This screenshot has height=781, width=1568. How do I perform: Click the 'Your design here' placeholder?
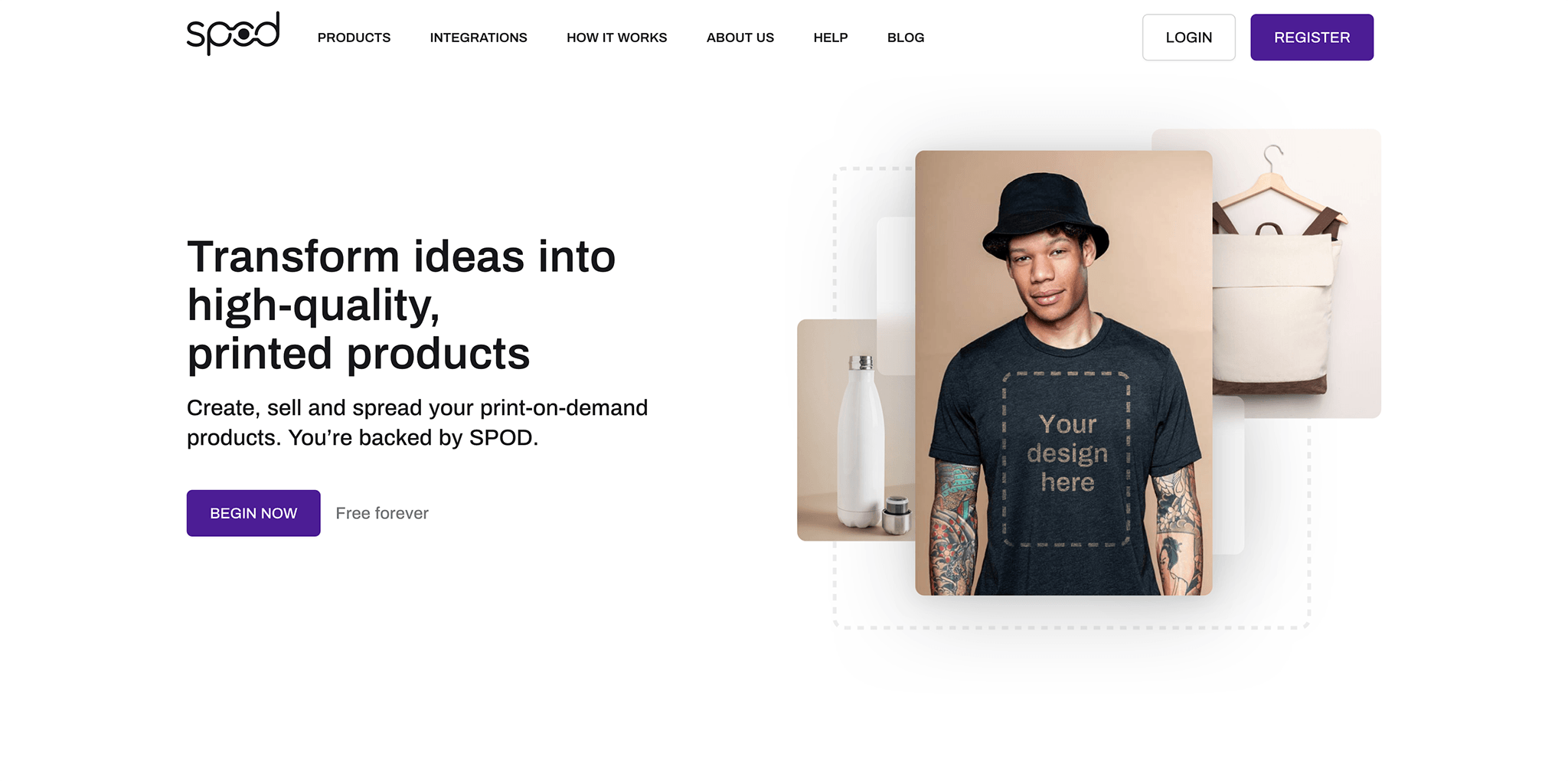(1067, 459)
